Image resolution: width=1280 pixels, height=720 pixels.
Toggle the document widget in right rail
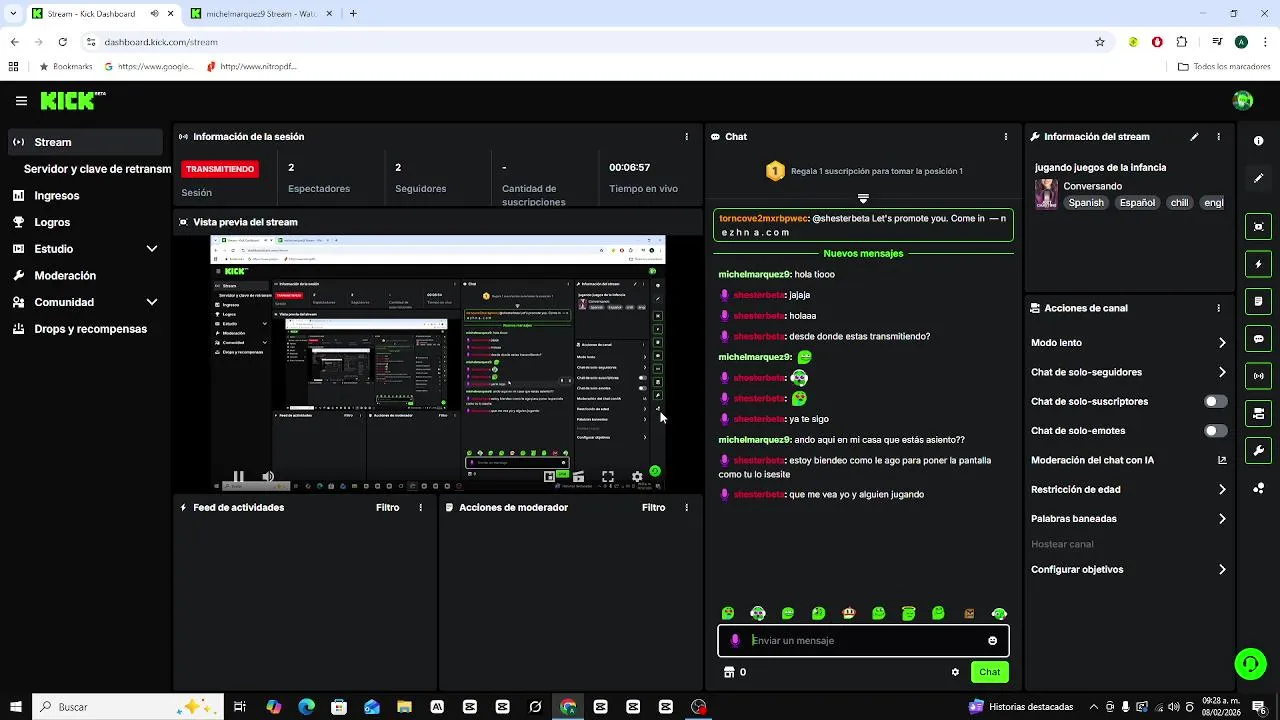tap(1259, 301)
